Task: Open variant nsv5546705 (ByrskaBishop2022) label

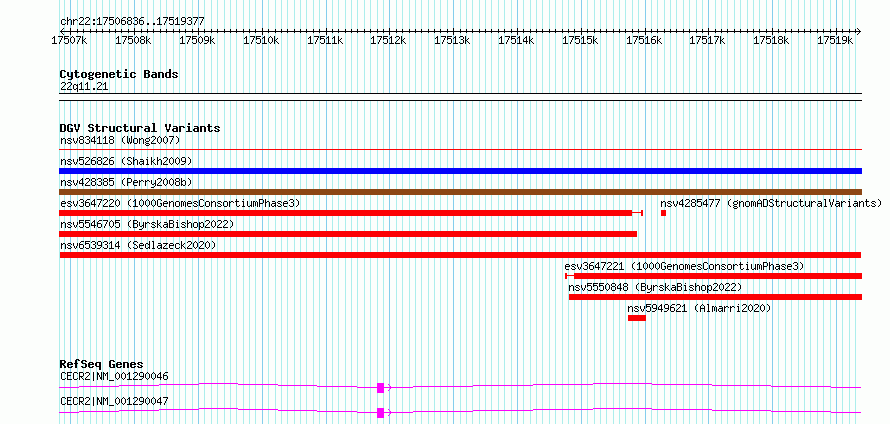Action: [x=147, y=224]
